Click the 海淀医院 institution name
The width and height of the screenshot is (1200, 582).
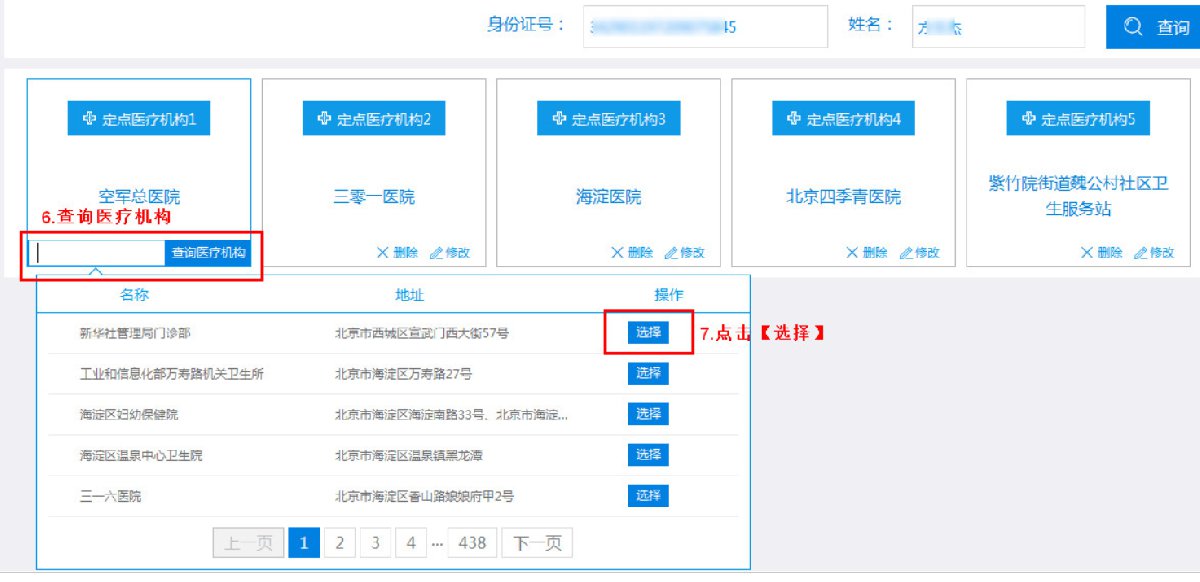609,197
